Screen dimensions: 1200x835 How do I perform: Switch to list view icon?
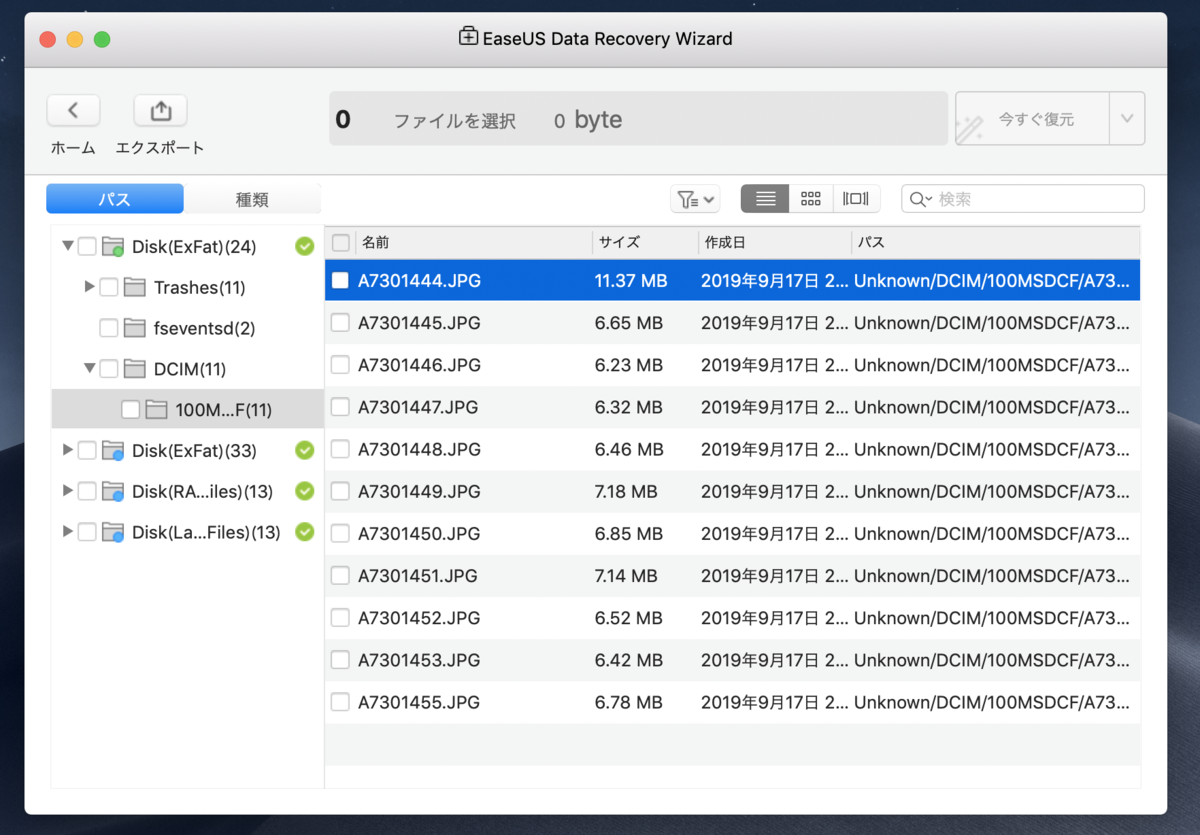pyautogui.click(x=765, y=199)
